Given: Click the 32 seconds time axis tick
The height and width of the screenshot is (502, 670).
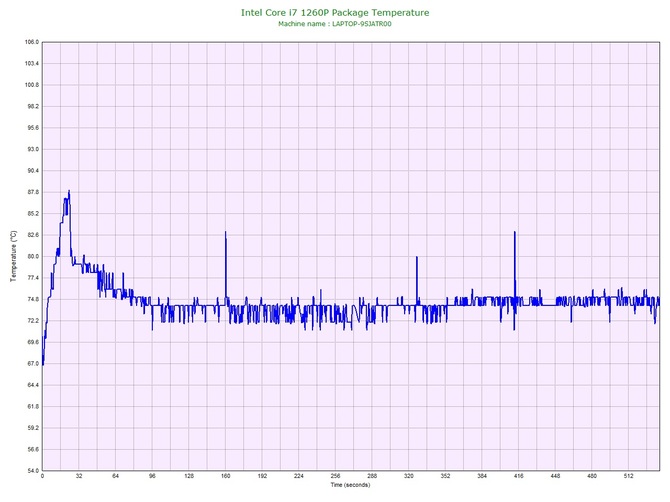Looking at the screenshot, I should (x=79, y=476).
